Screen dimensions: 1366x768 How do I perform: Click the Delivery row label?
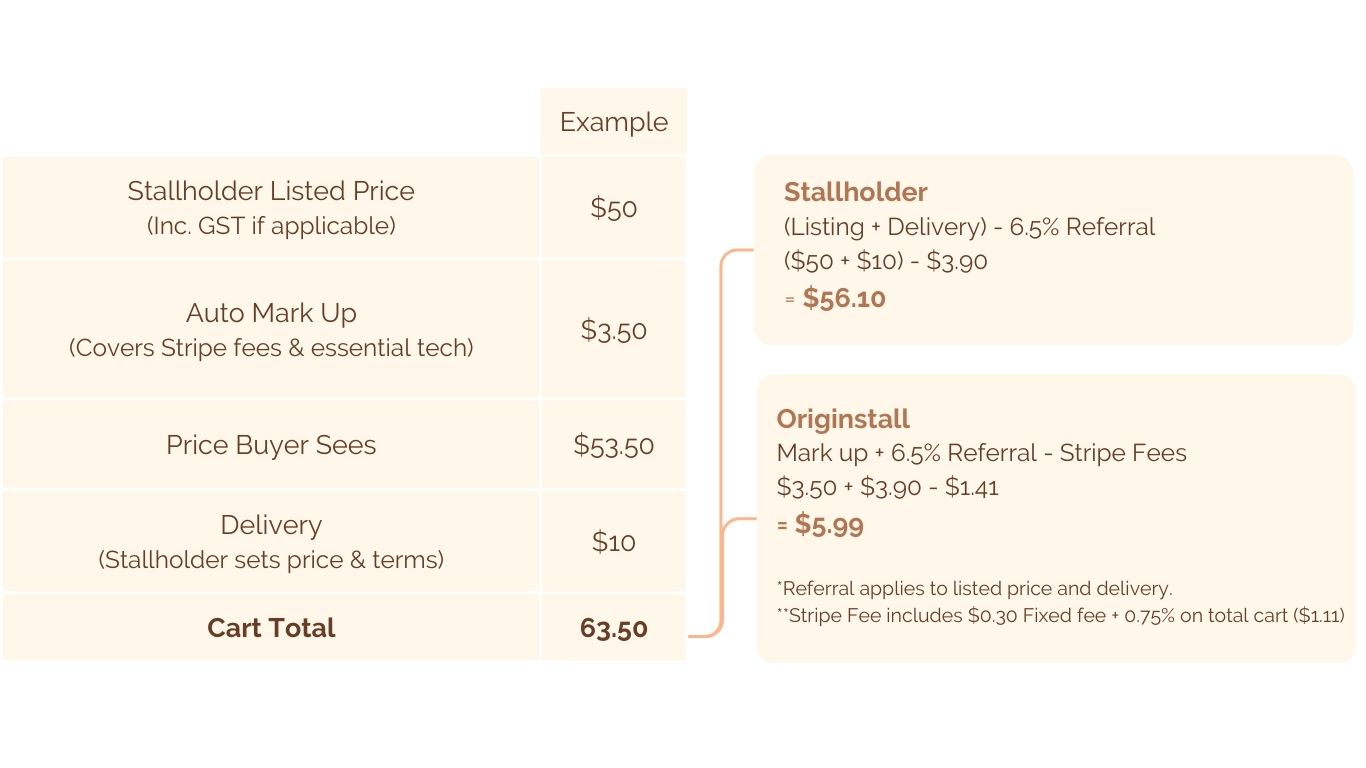coord(271,525)
